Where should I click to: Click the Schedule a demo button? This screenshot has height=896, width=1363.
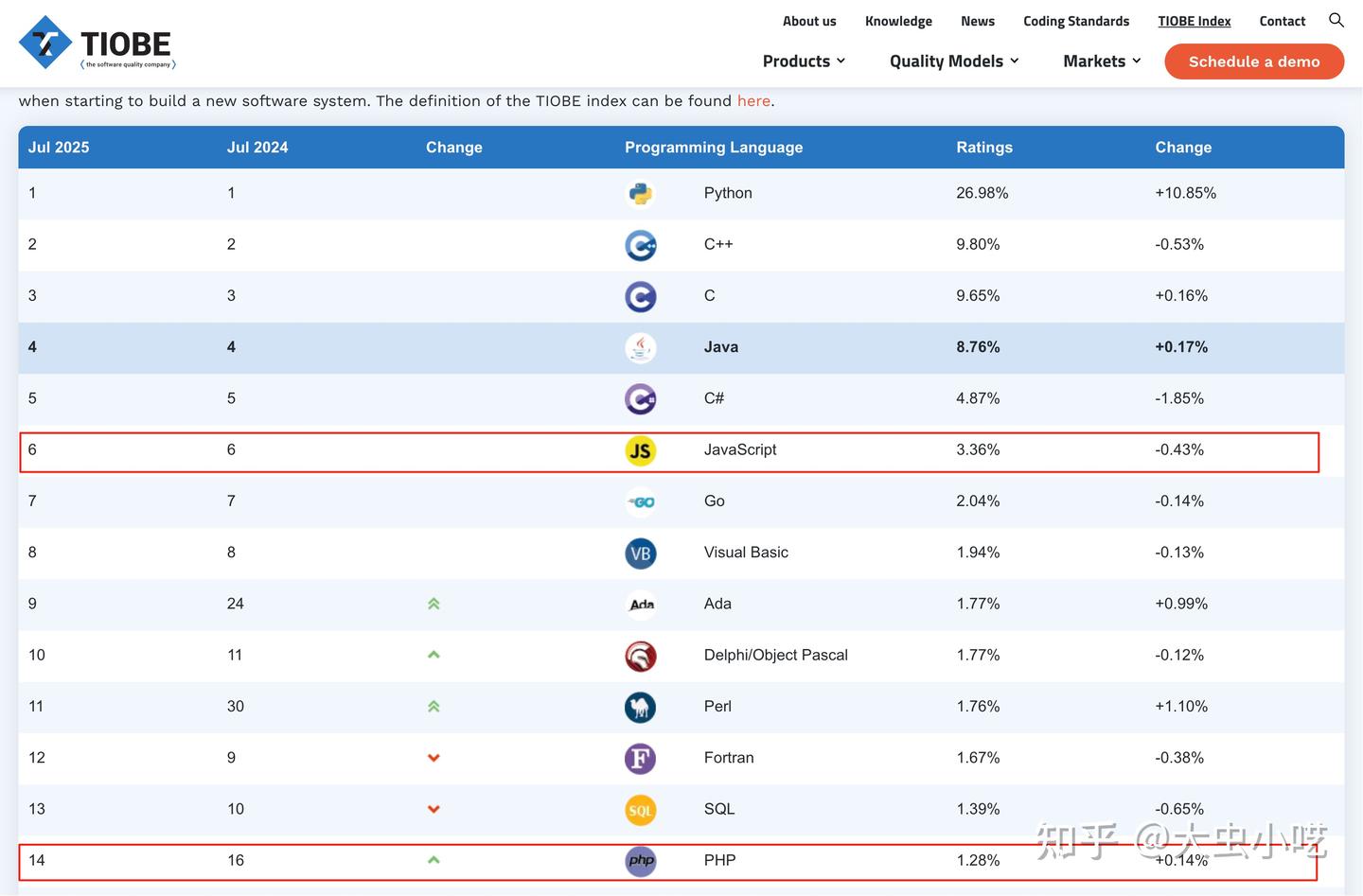tap(1254, 61)
